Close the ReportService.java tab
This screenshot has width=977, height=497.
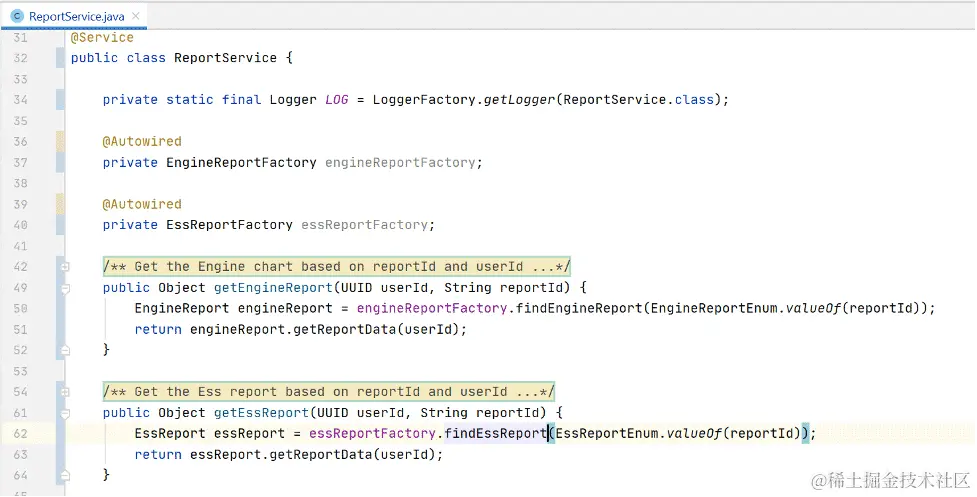pyautogui.click(x=136, y=16)
